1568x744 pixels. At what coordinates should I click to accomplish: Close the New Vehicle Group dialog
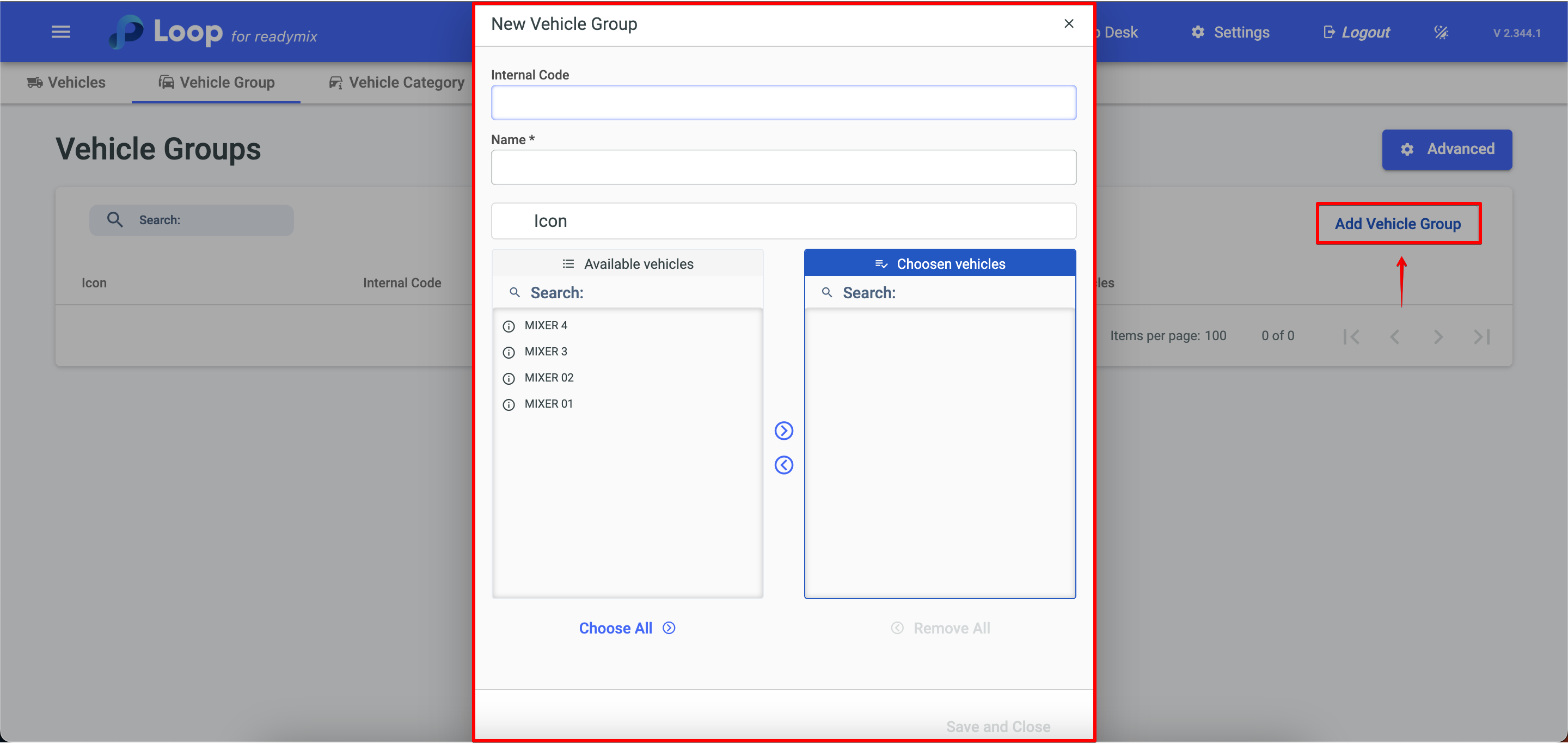tap(1069, 24)
